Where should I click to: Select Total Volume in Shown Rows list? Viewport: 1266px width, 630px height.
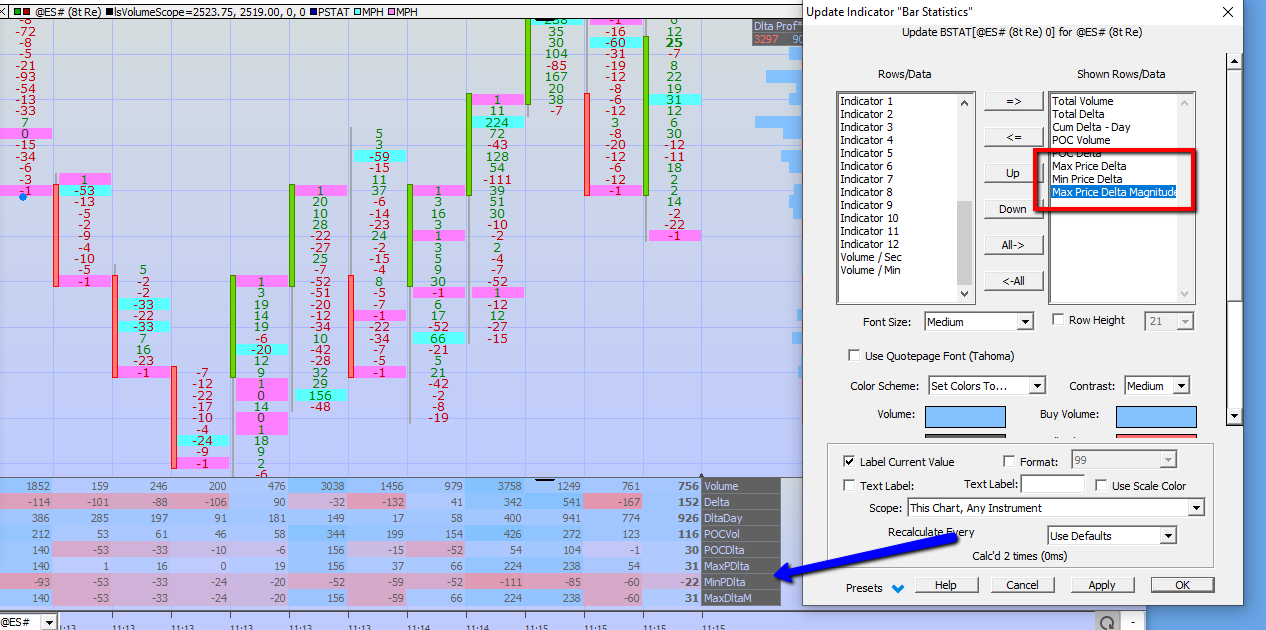[1082, 101]
